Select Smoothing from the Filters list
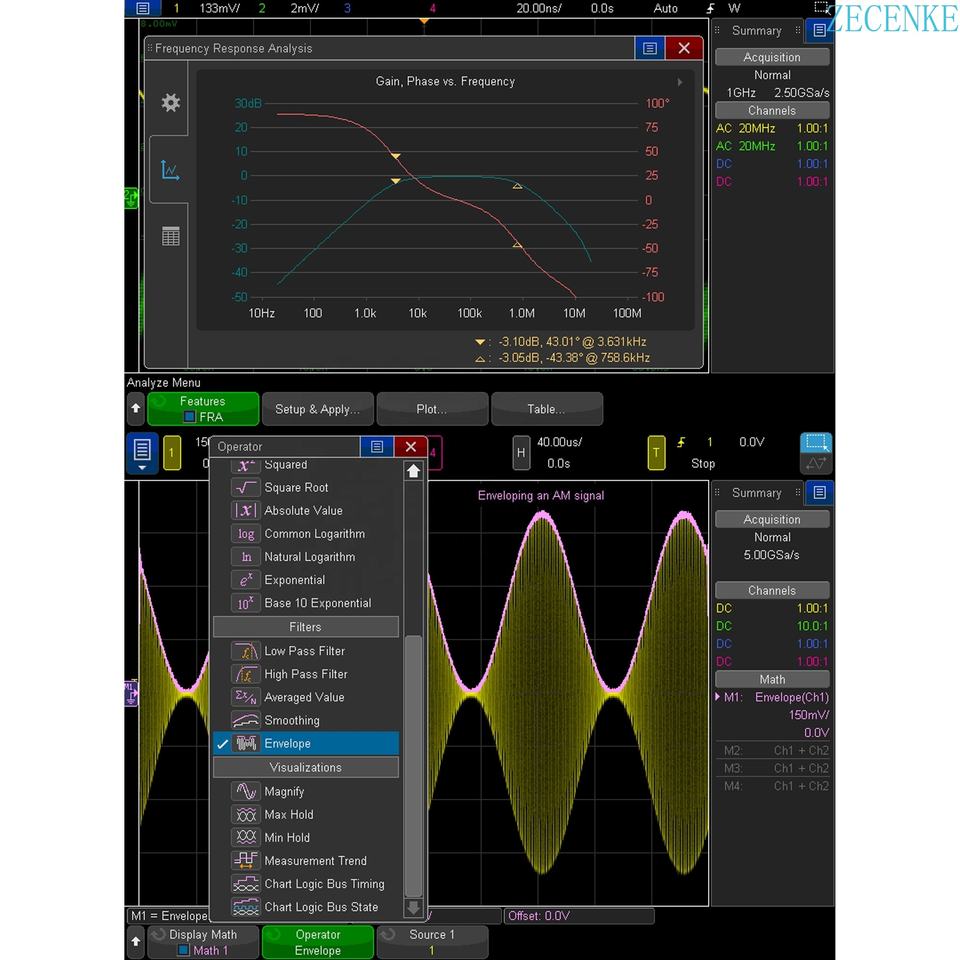This screenshot has width=960, height=960. [x=291, y=721]
